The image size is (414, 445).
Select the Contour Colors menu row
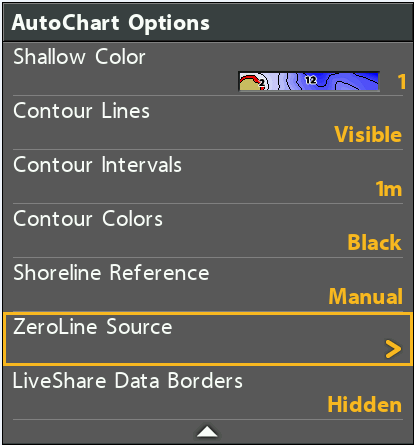[x=208, y=231]
